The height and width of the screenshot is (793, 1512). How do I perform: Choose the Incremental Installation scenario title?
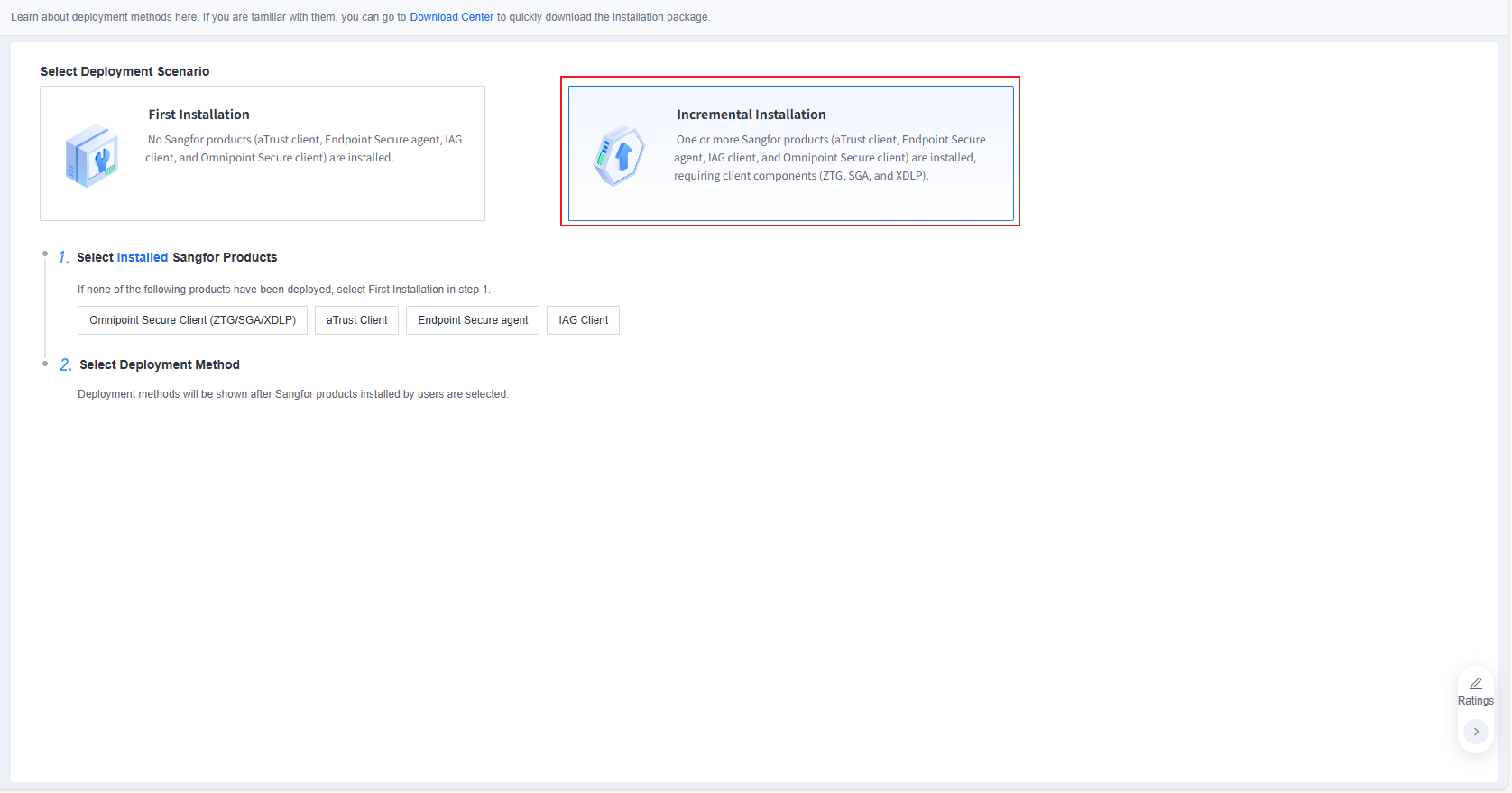tap(751, 115)
